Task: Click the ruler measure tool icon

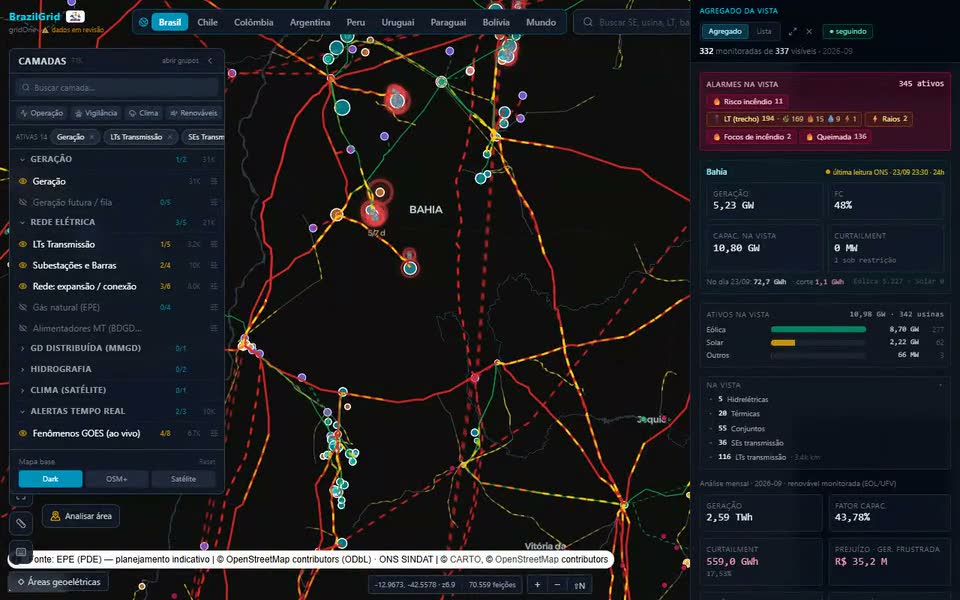Action: 21,523
